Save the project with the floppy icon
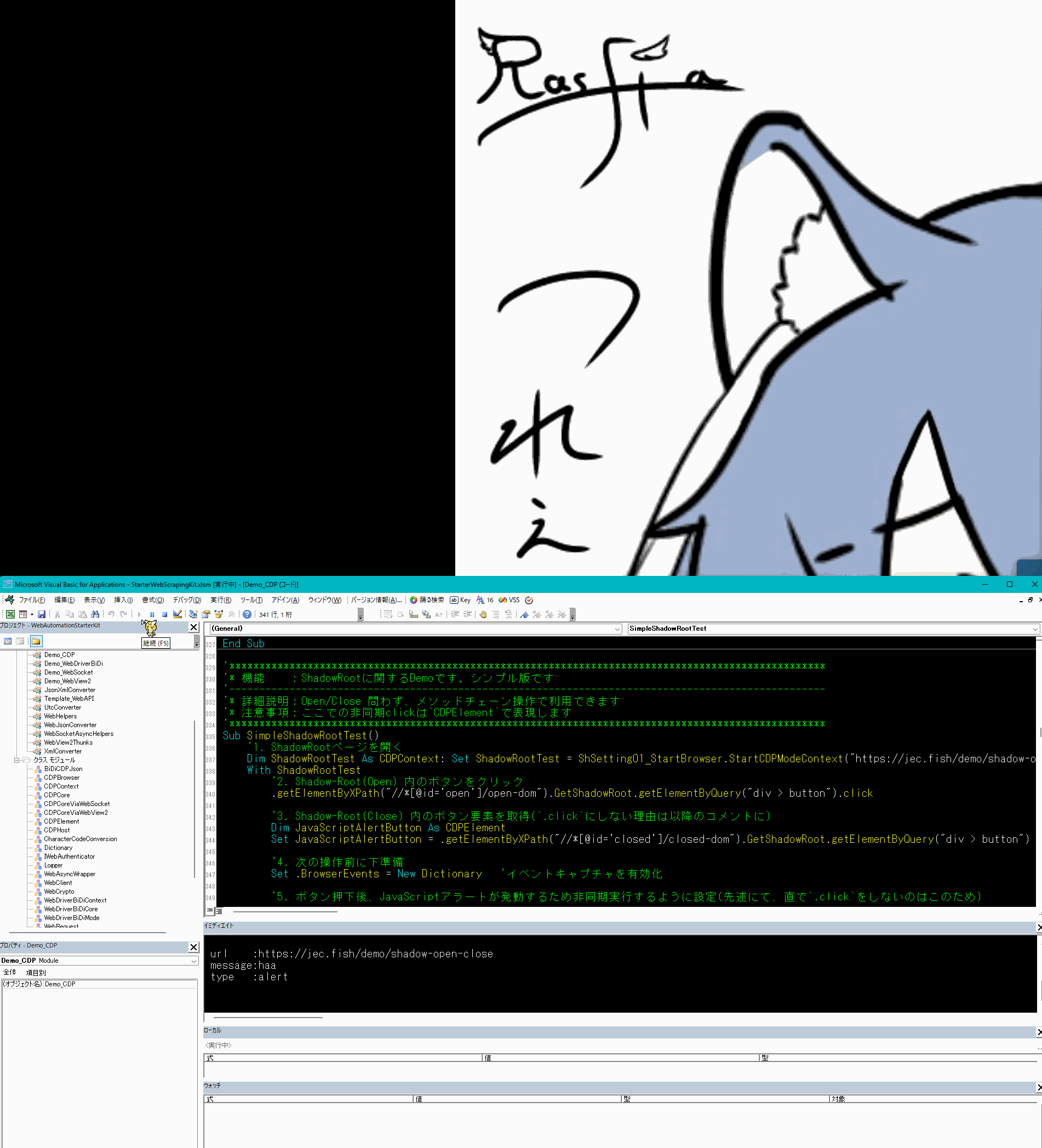Screen dimensions: 1042x1148 click(x=42, y=614)
